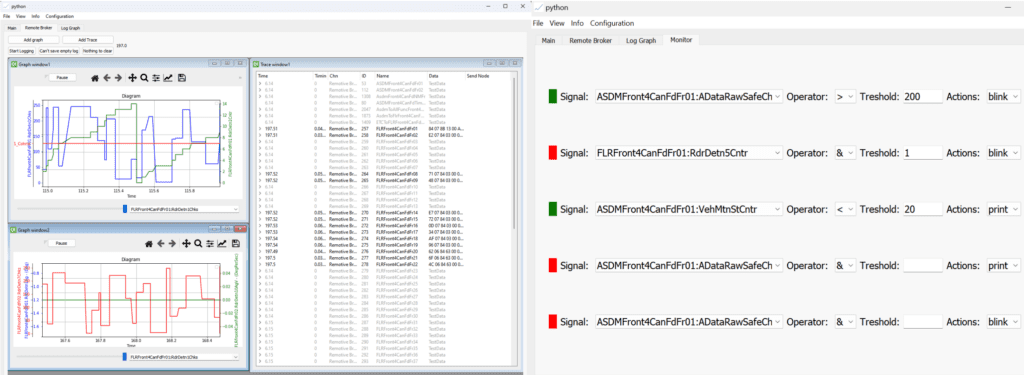Open Actions dropdown in RdrDetn5Cntr row
1024x375 pixels.
click(1003, 153)
